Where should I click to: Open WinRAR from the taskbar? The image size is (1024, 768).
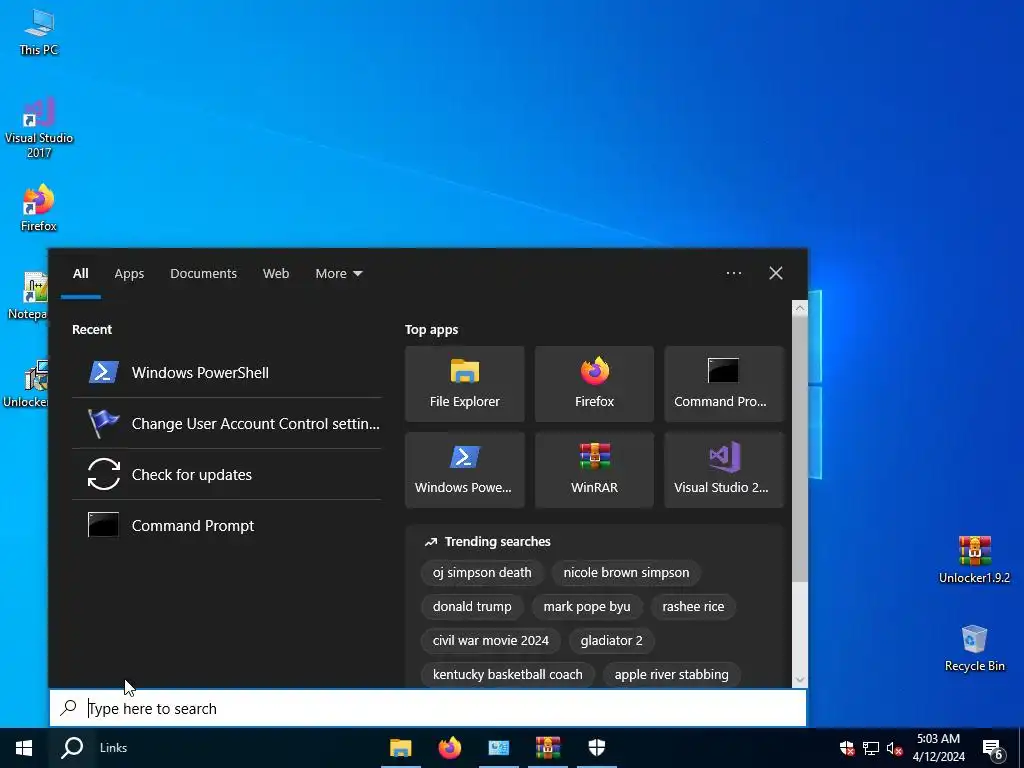(x=548, y=748)
